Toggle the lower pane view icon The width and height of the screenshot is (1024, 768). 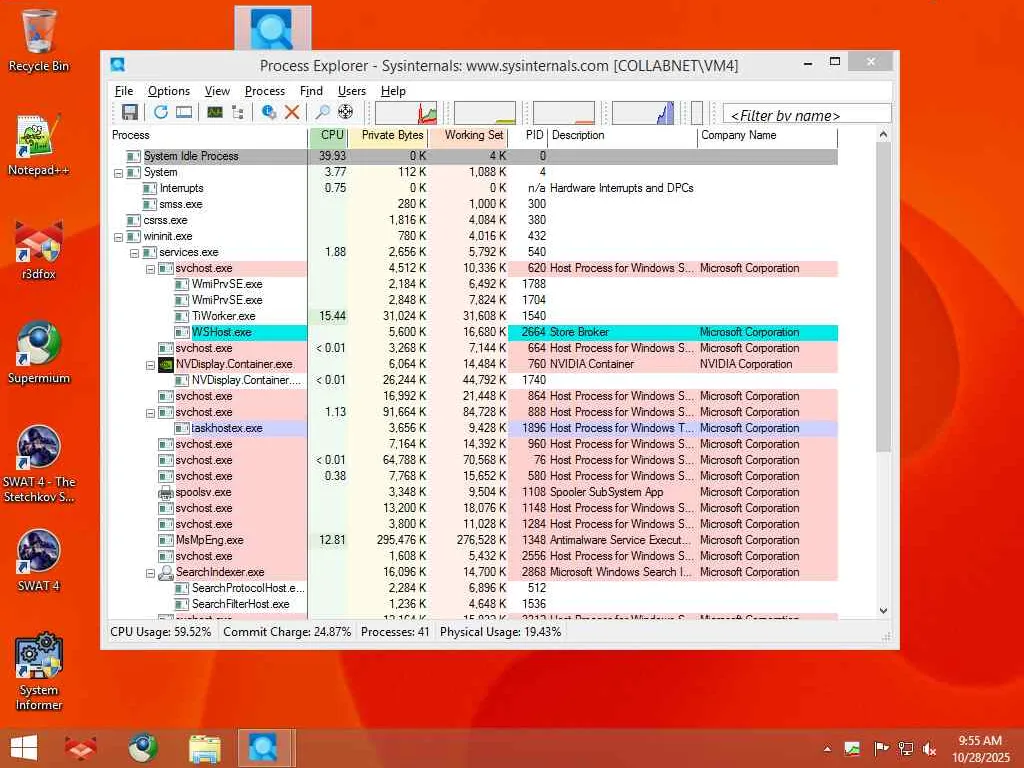pos(184,112)
